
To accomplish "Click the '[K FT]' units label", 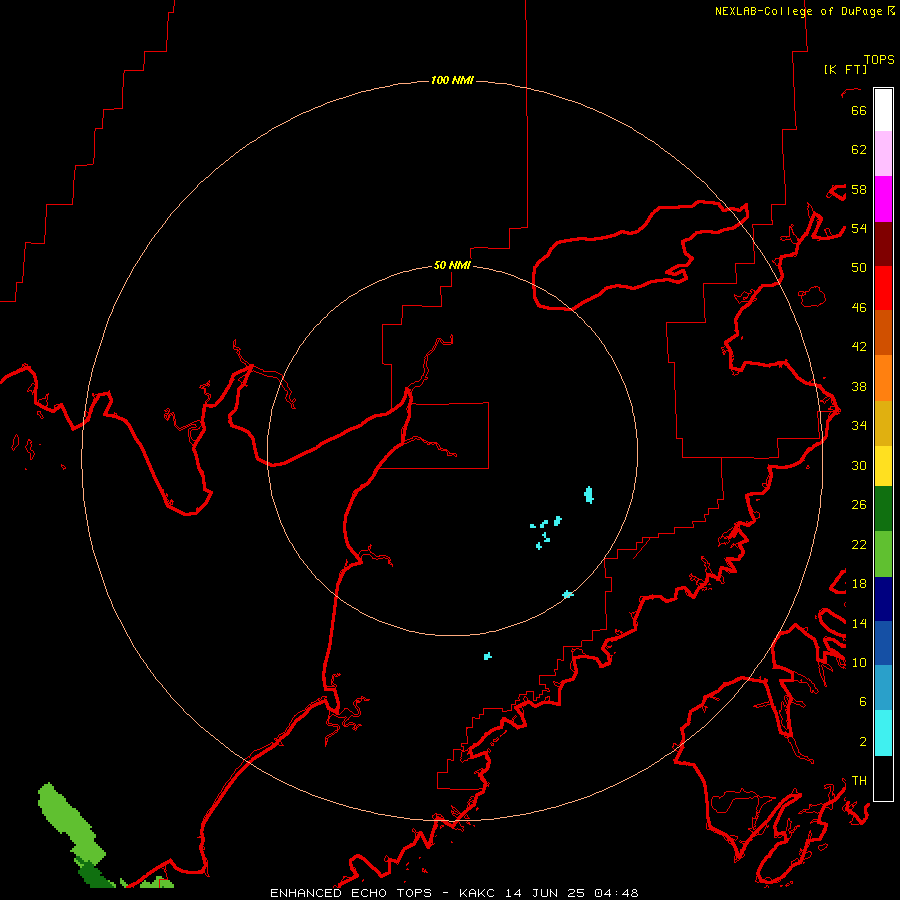I will click(845, 69).
